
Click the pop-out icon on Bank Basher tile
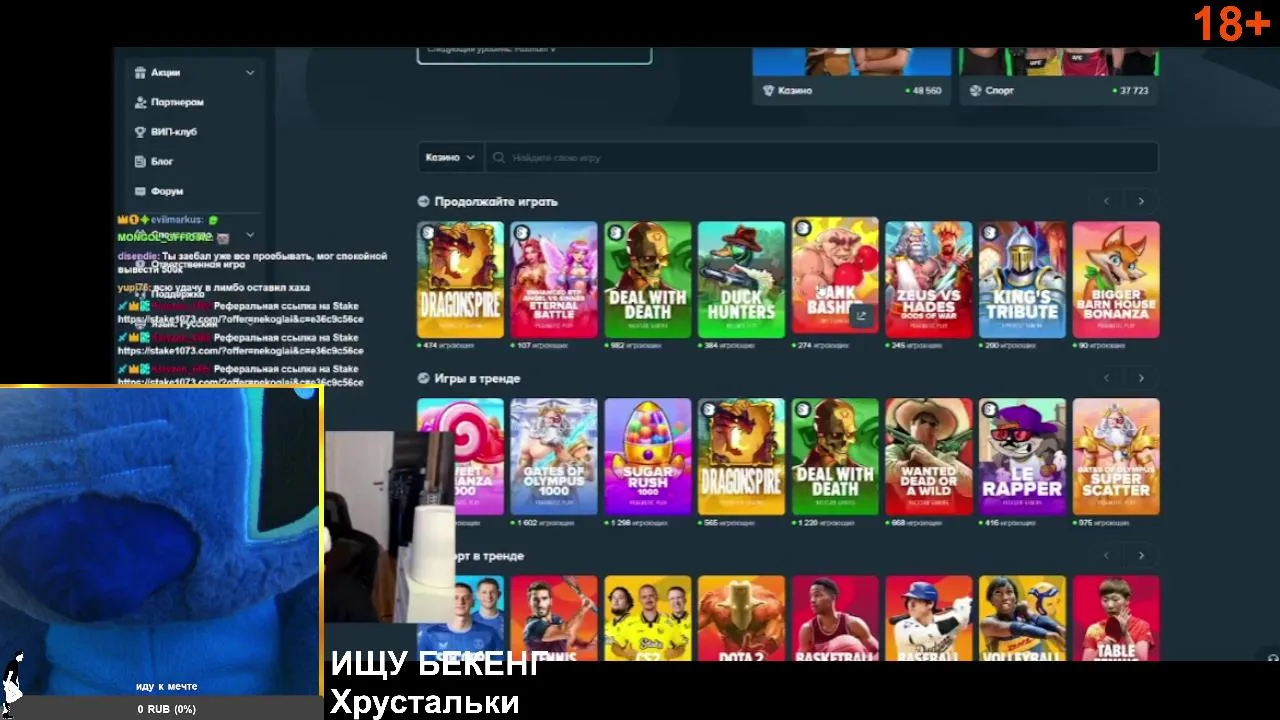click(860, 316)
